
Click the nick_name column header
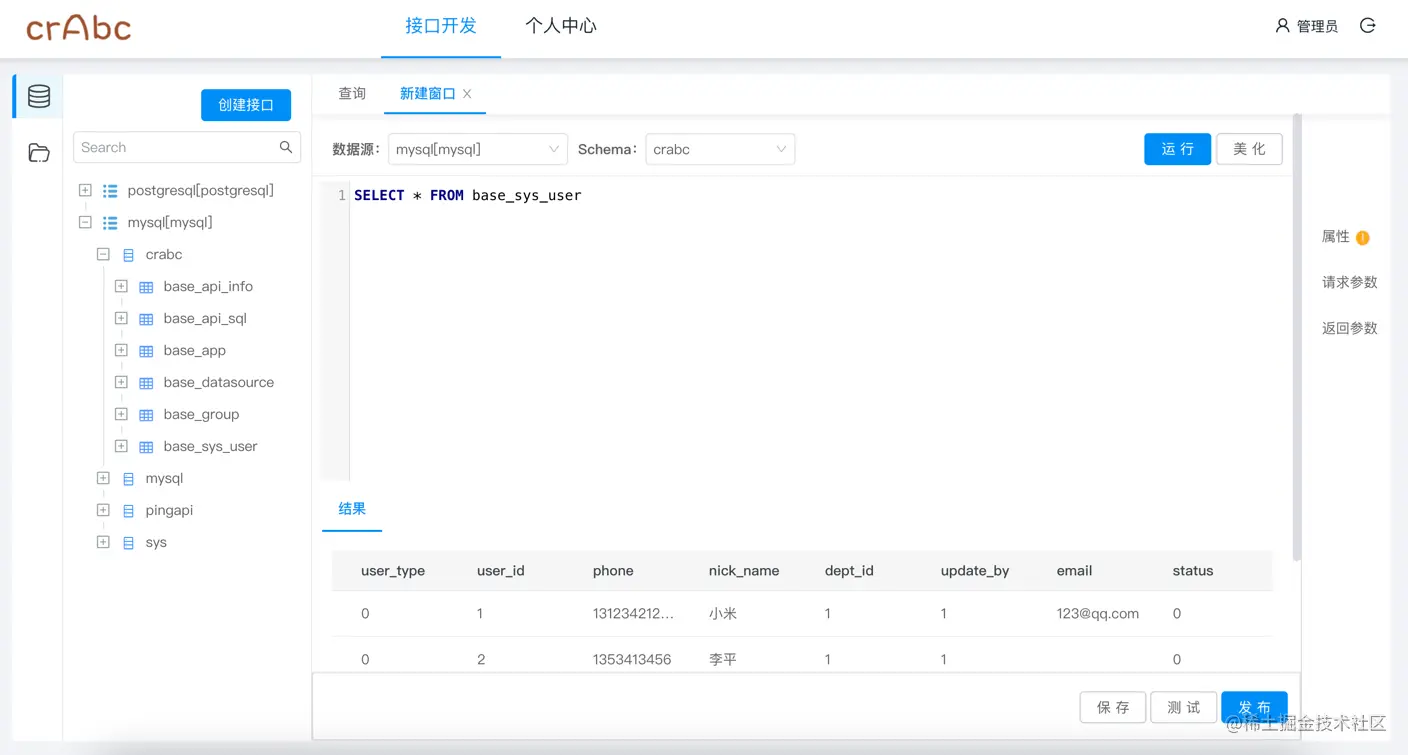pyautogui.click(x=744, y=571)
